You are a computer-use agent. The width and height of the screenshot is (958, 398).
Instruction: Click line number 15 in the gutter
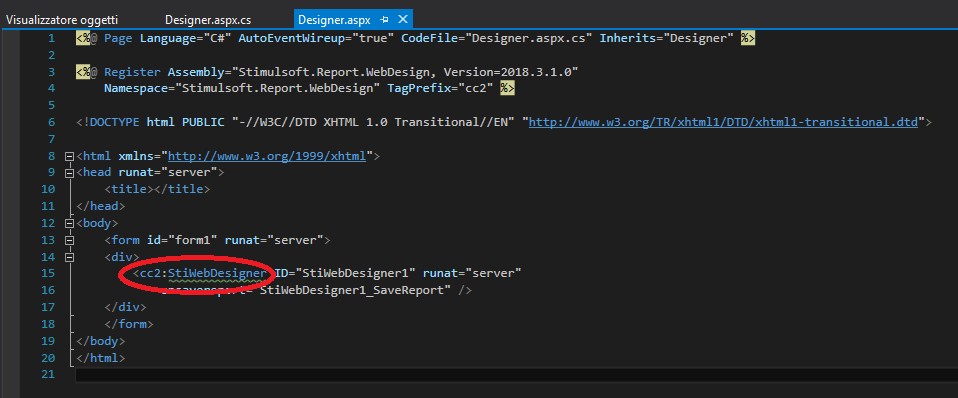tap(47, 273)
